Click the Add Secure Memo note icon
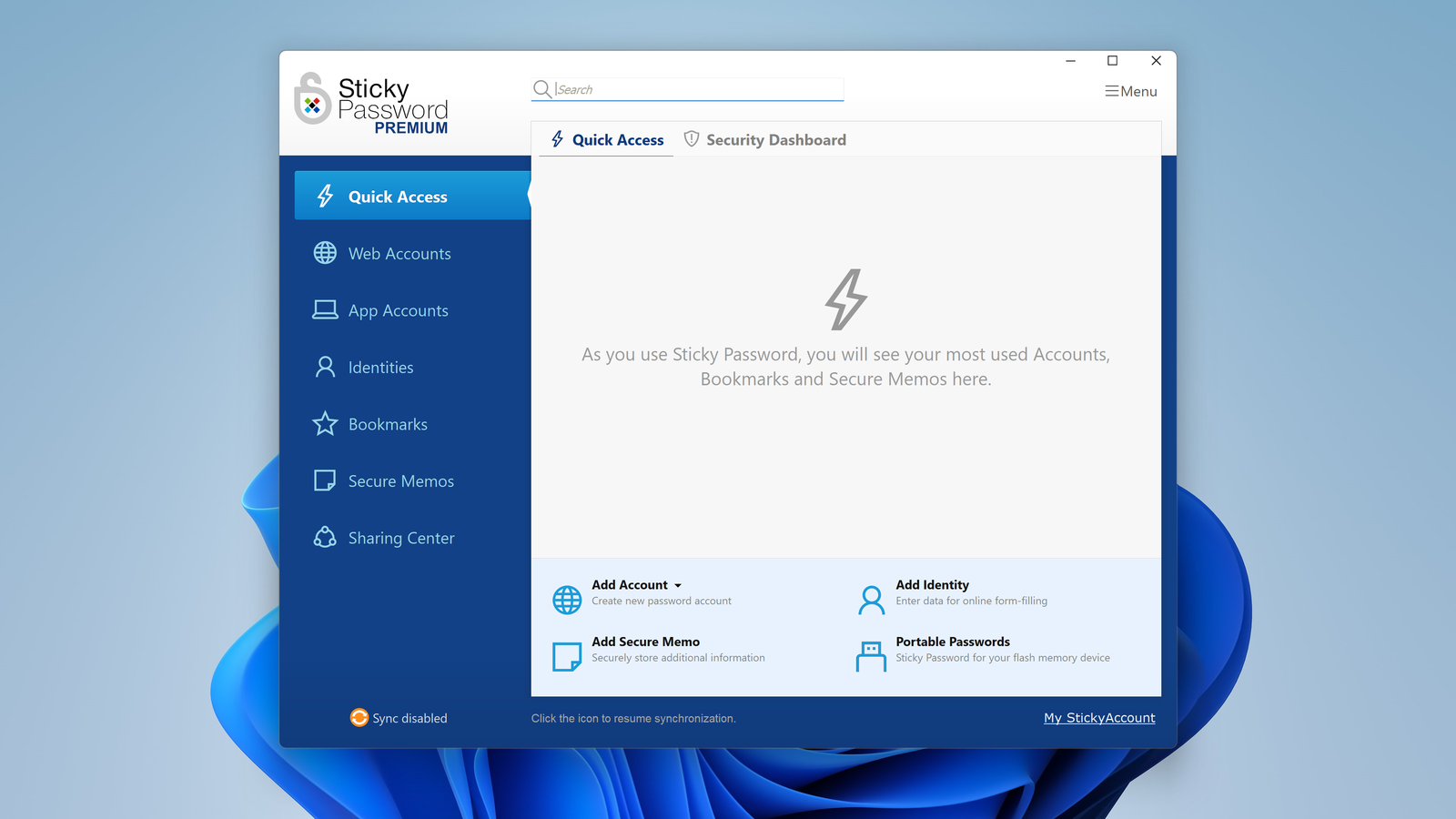This screenshot has width=1456, height=819. (x=567, y=656)
